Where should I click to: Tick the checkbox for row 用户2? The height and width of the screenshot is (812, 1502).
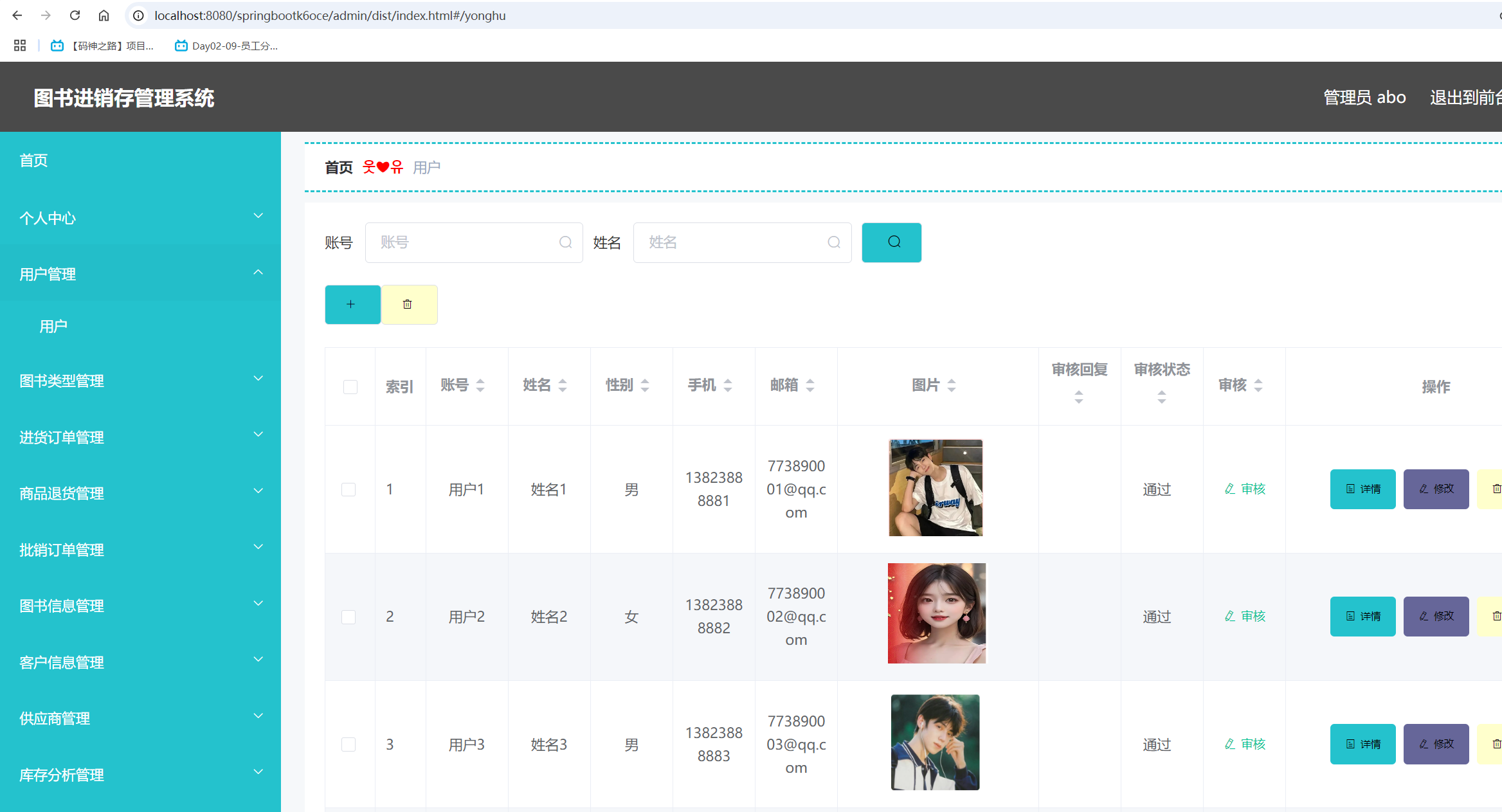[348, 617]
